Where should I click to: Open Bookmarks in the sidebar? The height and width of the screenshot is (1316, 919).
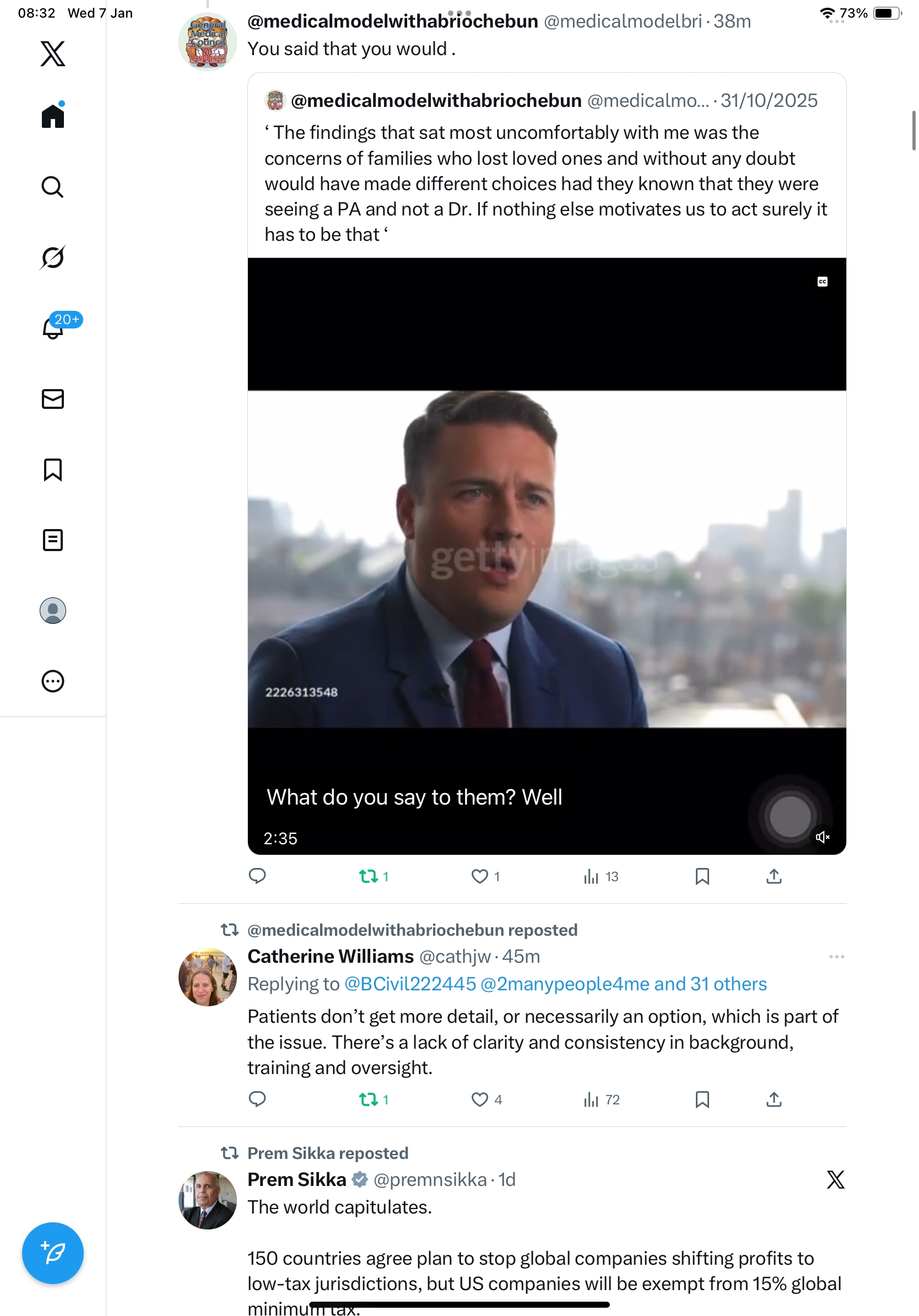[x=53, y=470]
